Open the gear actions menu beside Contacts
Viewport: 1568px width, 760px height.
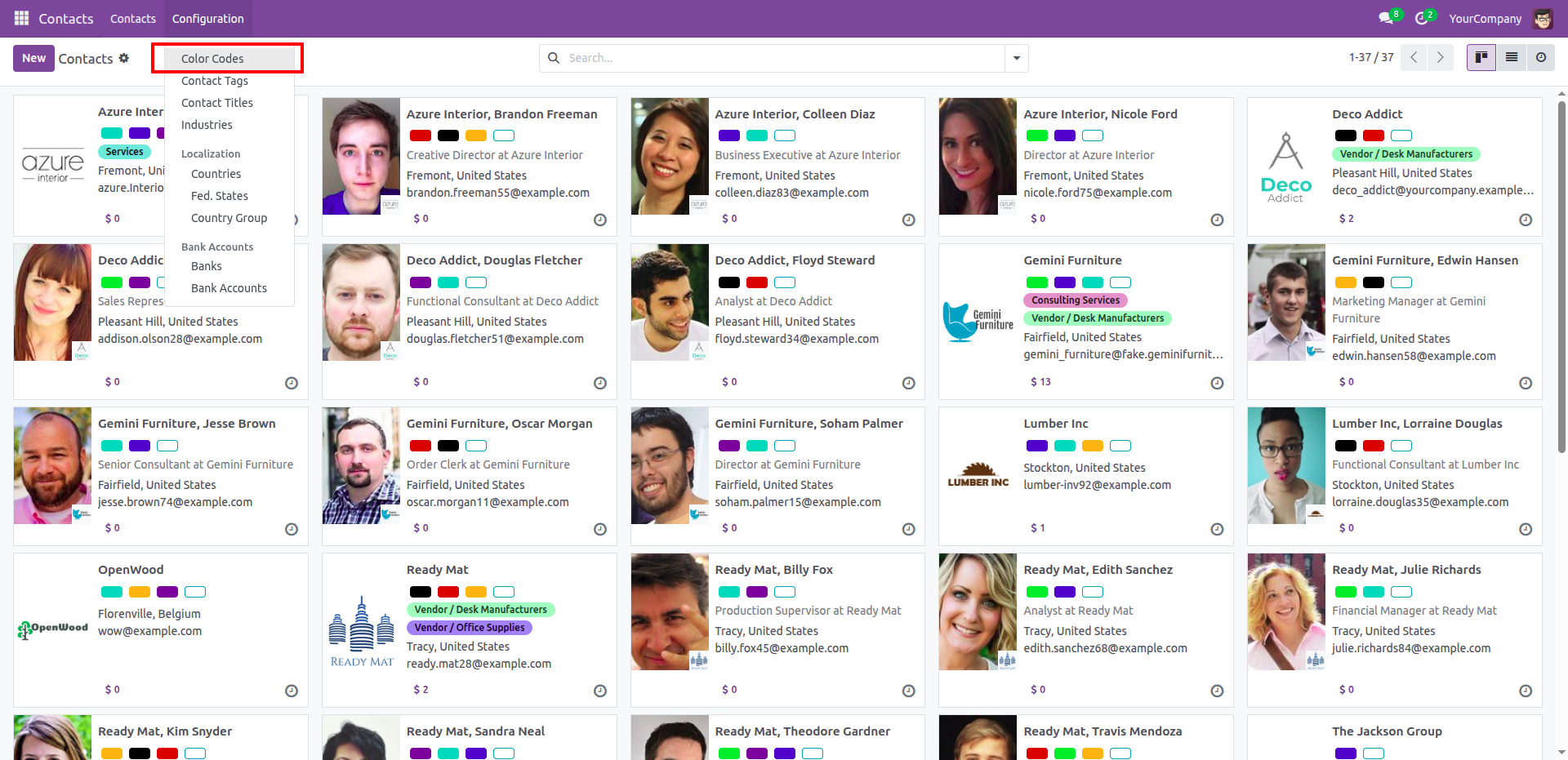coord(124,58)
